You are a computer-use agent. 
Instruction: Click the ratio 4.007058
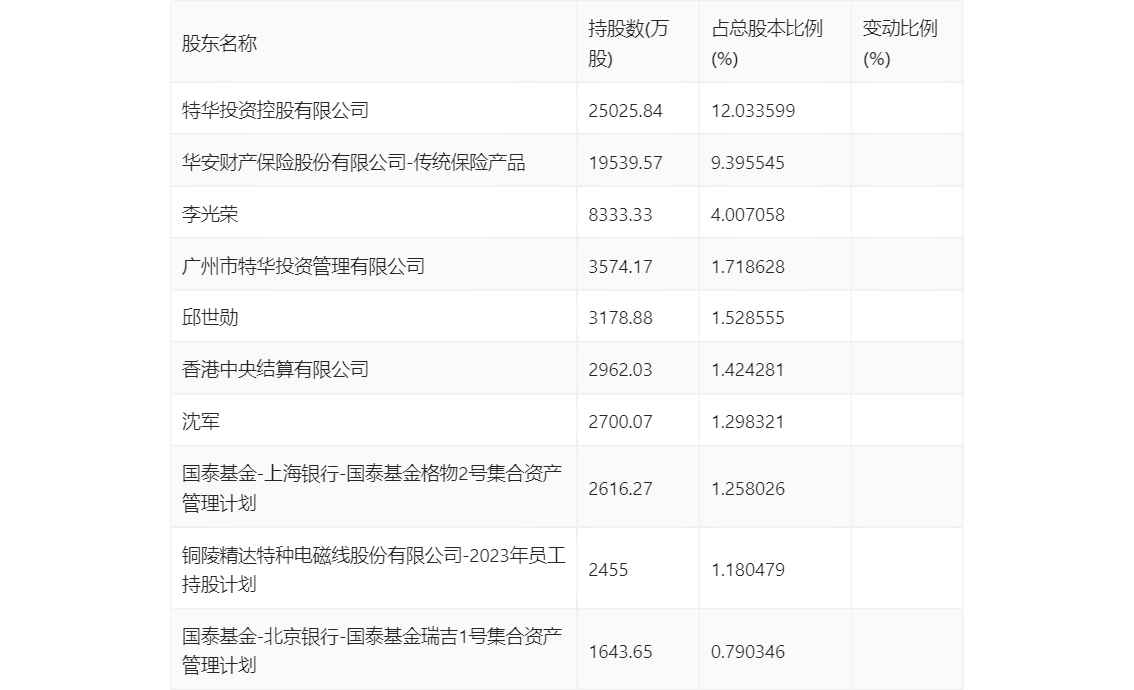tap(748, 215)
